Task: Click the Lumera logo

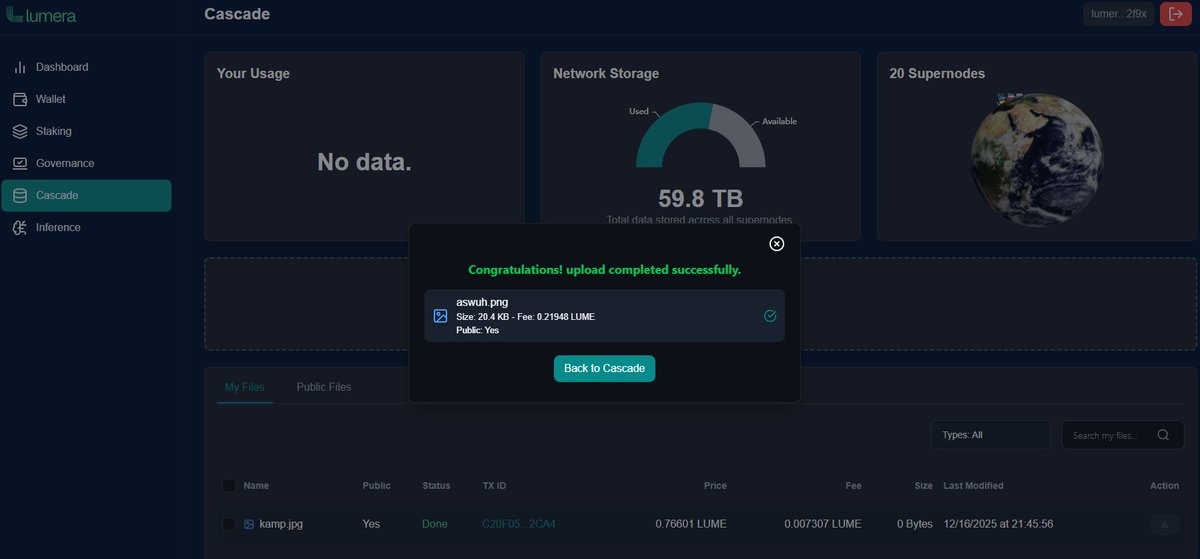Action: pos(41,15)
